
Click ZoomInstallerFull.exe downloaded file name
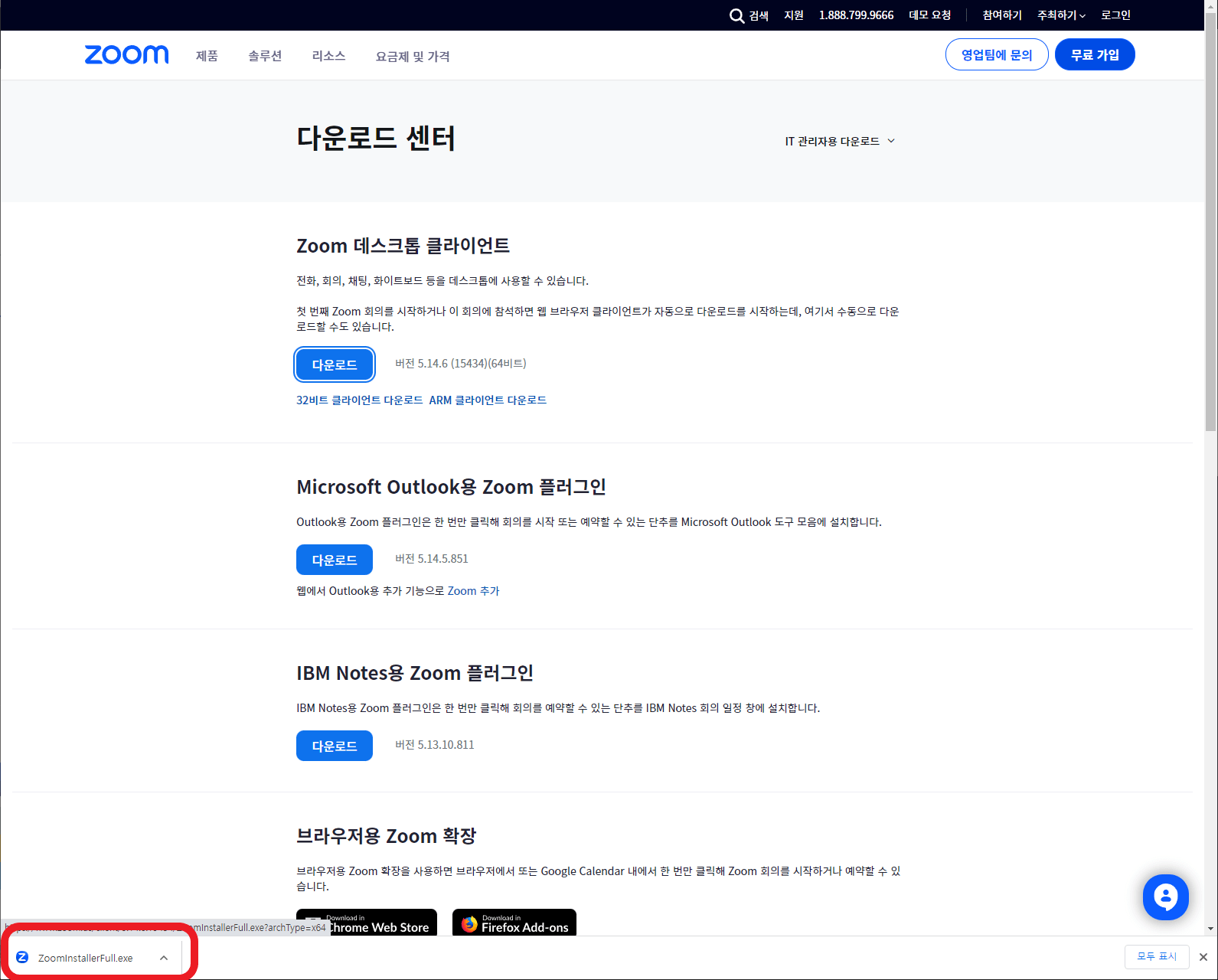[86, 958]
